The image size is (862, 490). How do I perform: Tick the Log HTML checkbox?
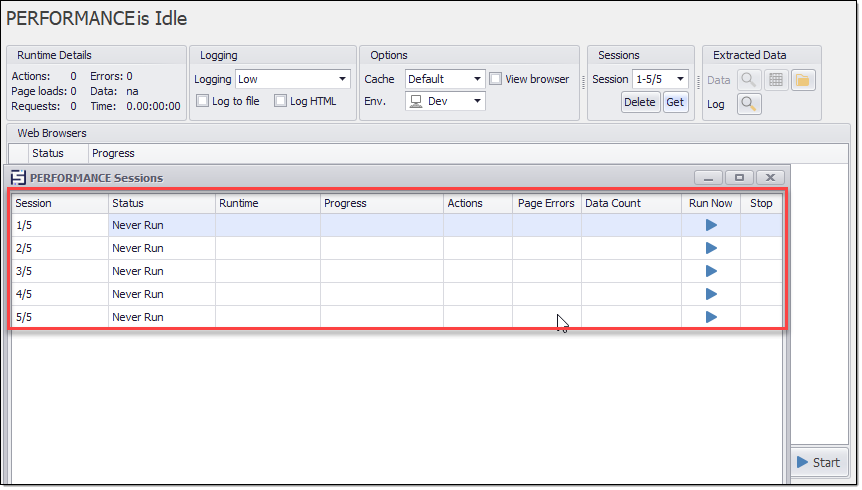coord(281,101)
